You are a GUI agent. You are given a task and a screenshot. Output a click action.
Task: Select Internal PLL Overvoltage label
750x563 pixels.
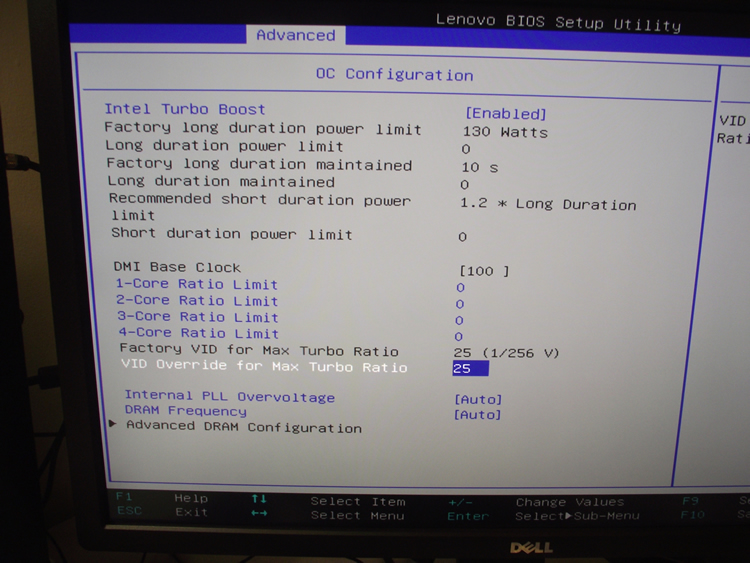point(230,396)
